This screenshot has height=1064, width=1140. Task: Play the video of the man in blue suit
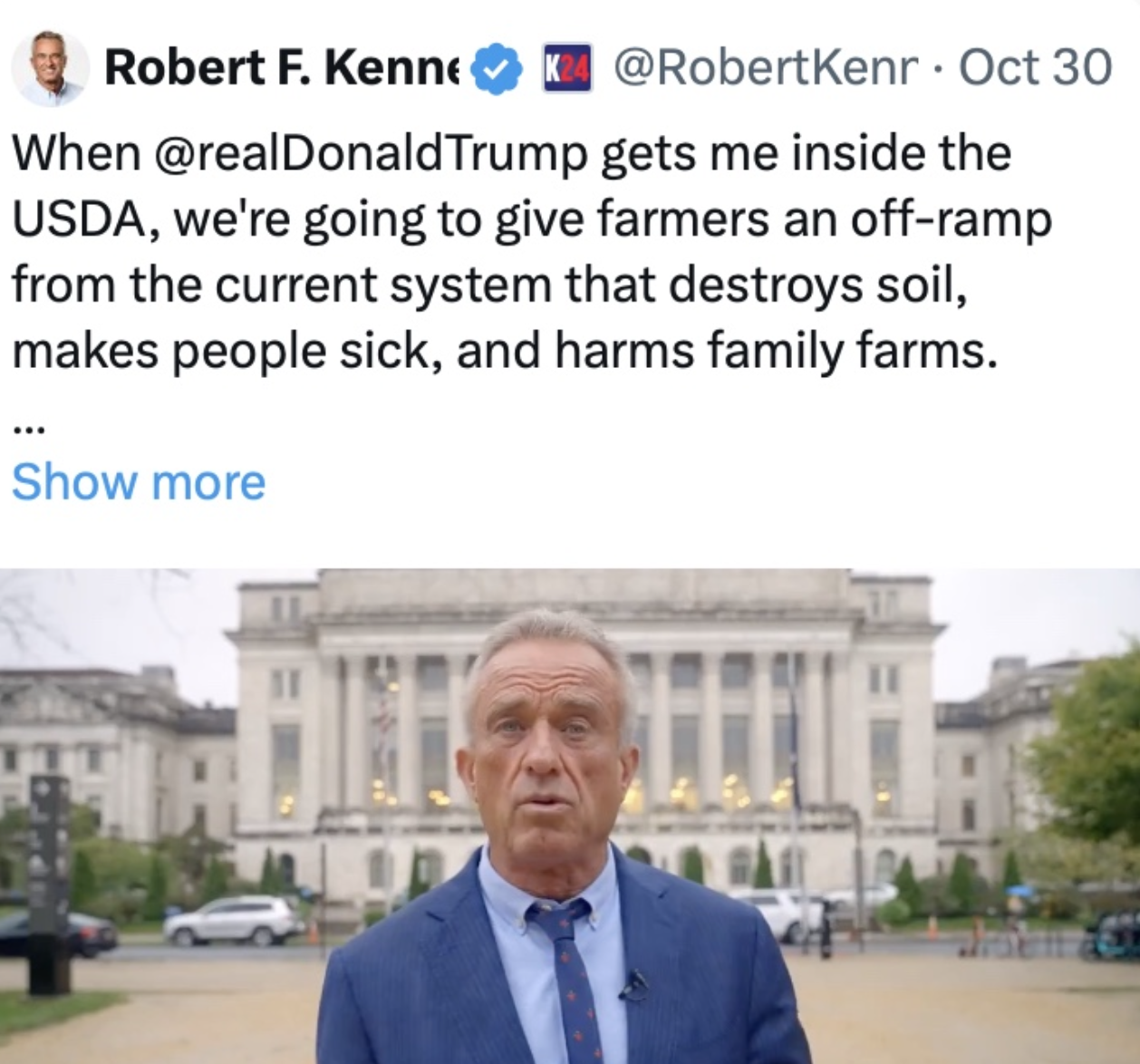(x=570, y=816)
